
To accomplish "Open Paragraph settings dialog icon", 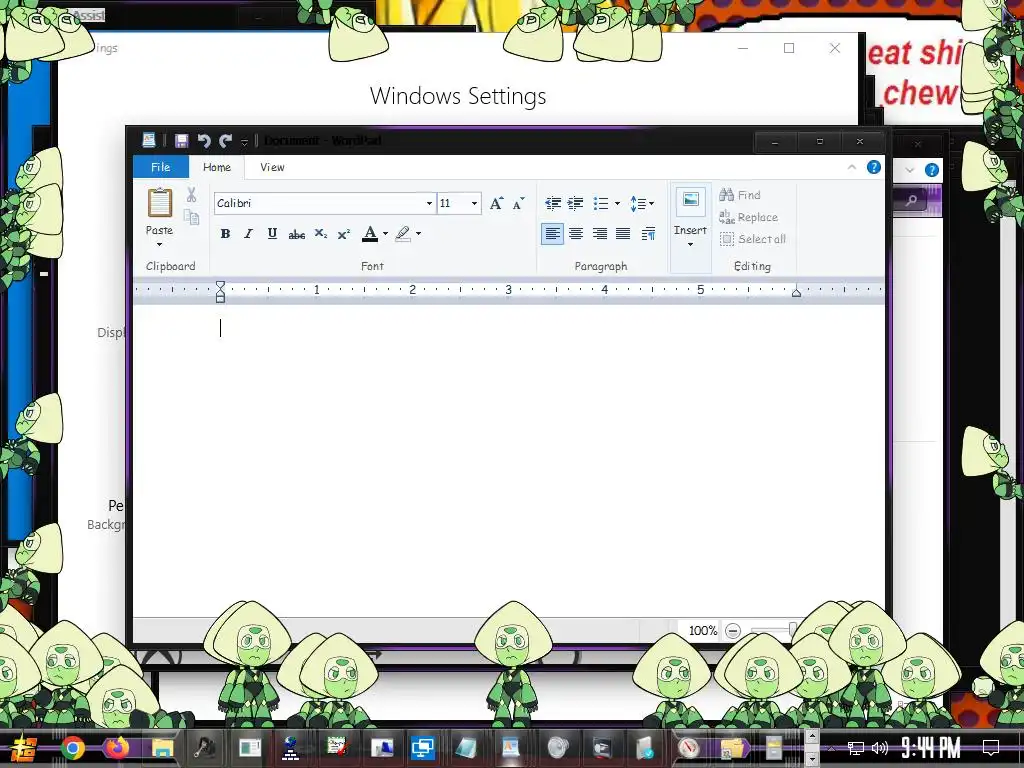I will [648, 234].
